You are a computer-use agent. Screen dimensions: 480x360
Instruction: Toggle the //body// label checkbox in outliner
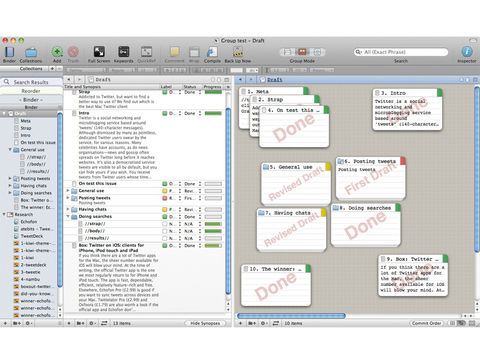pyautogui.click(x=165, y=231)
